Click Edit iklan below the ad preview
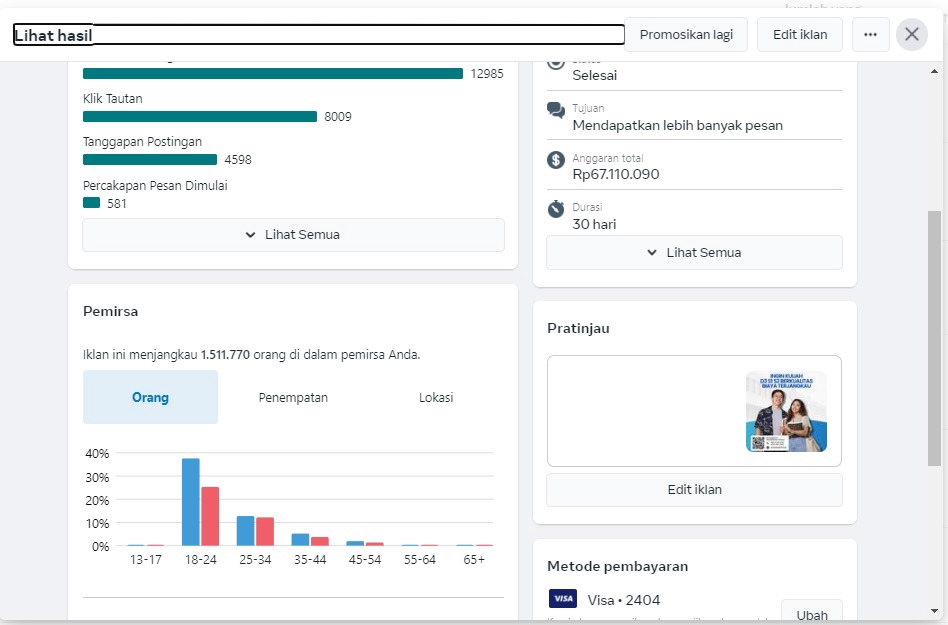This screenshot has height=625, width=948. [694, 490]
